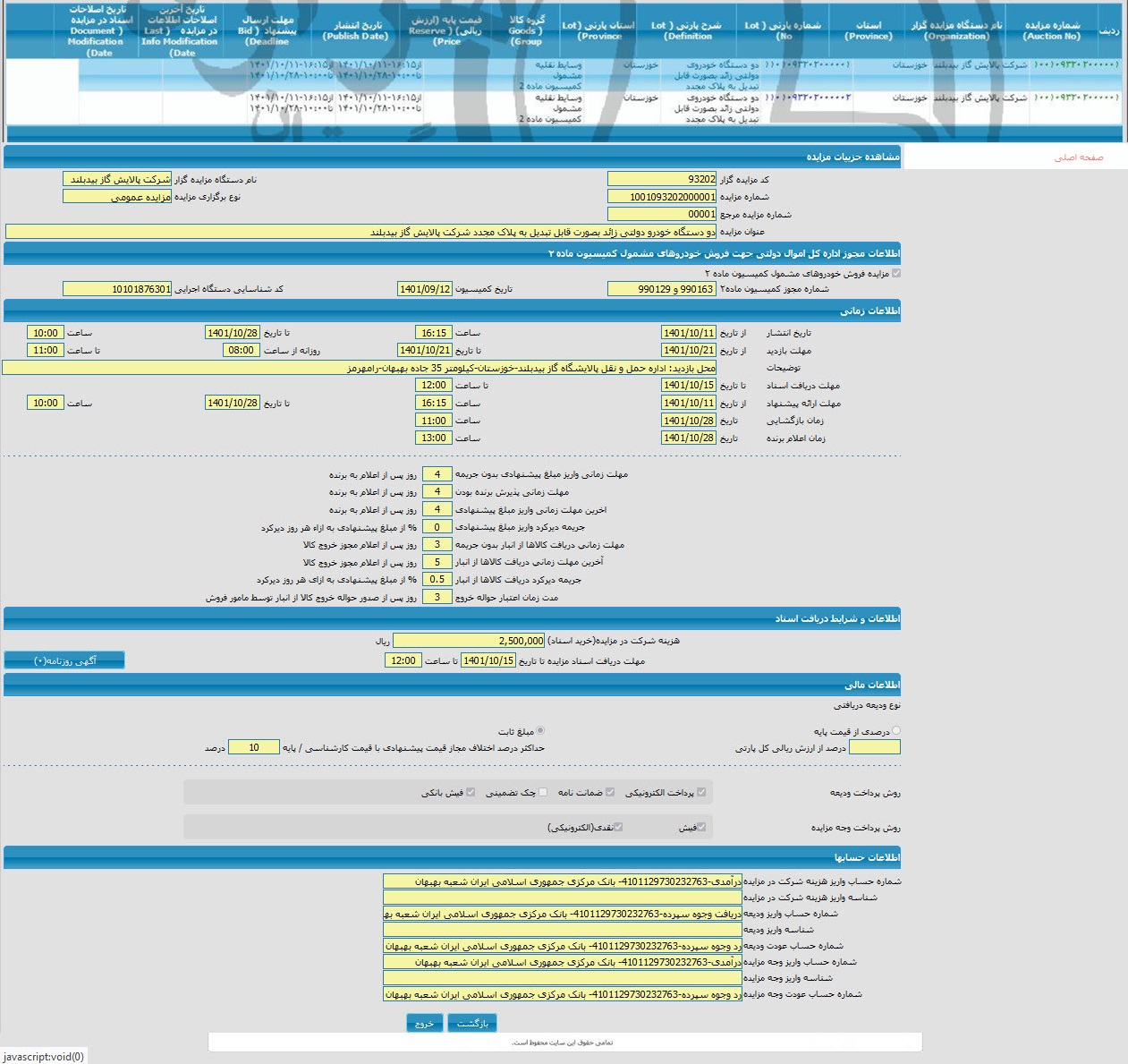Toggle the پرداخت الکترونیکی checkbox

click(x=701, y=792)
